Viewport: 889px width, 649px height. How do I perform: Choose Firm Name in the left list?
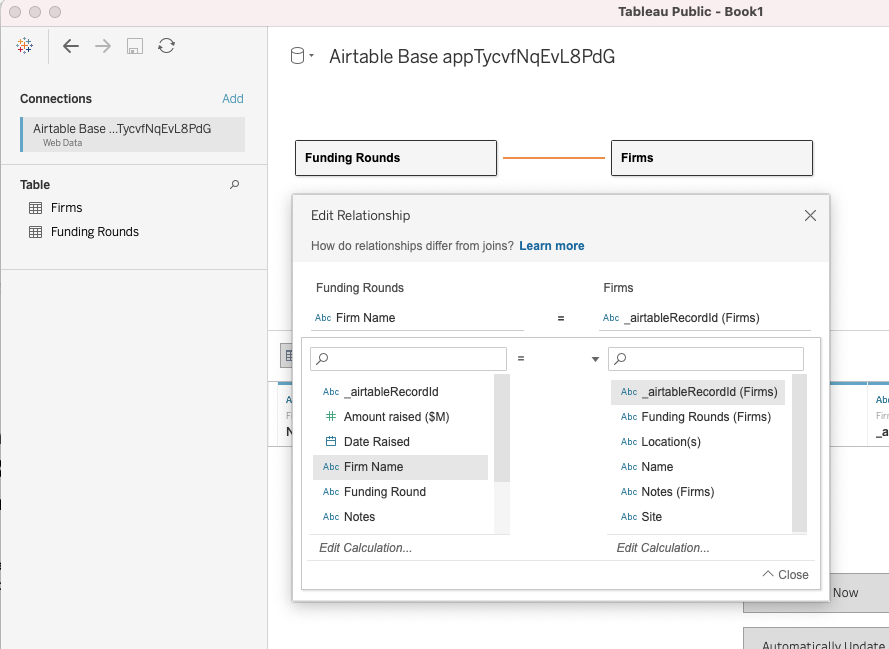[400, 467]
